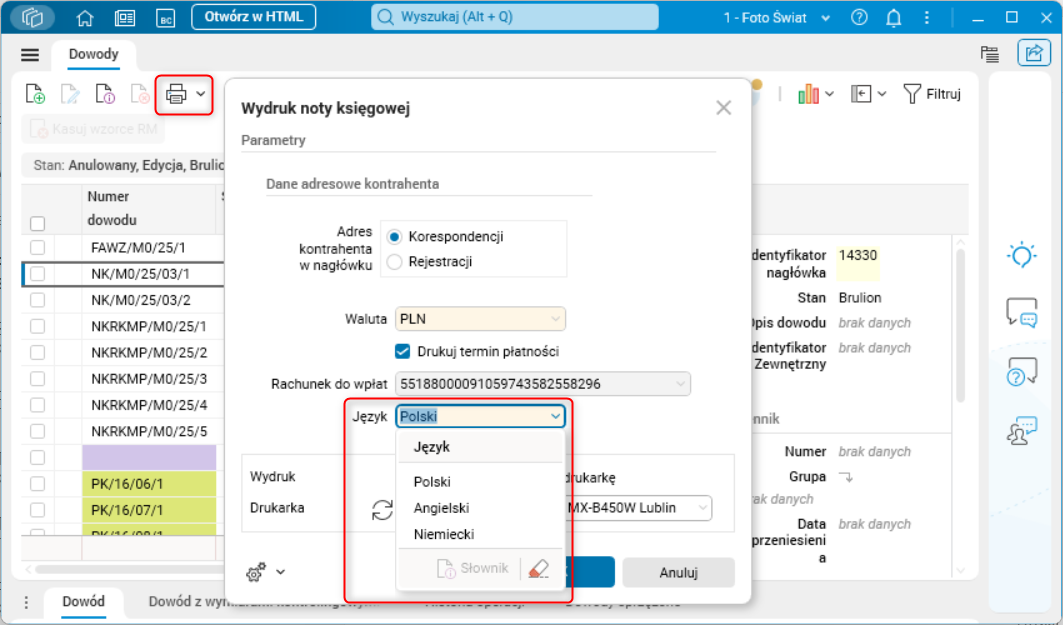Select the document info icon
The height and width of the screenshot is (625, 1063).
coord(106,93)
